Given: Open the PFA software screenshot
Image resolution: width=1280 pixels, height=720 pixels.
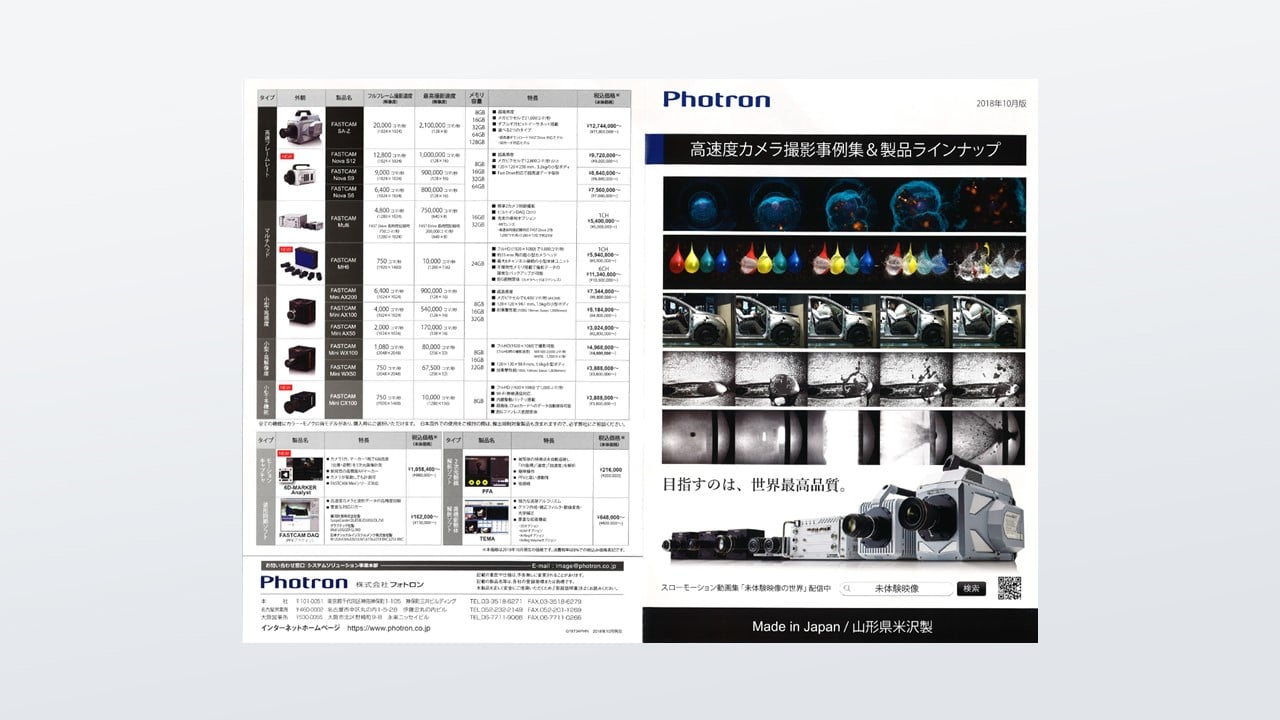Looking at the screenshot, I should point(486,470).
